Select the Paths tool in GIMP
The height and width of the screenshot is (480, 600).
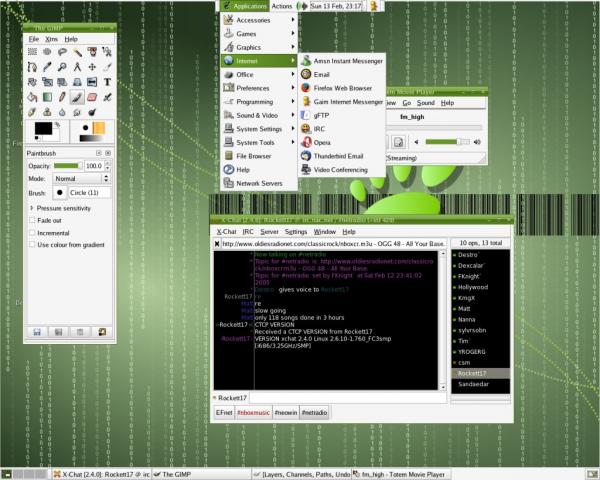[33, 67]
